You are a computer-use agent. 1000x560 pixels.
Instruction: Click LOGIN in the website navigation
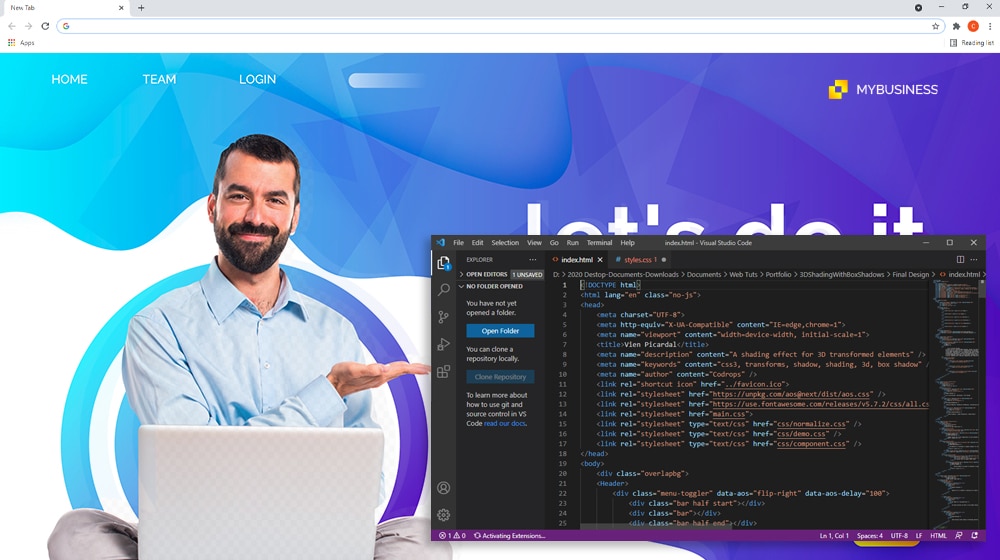[258, 79]
